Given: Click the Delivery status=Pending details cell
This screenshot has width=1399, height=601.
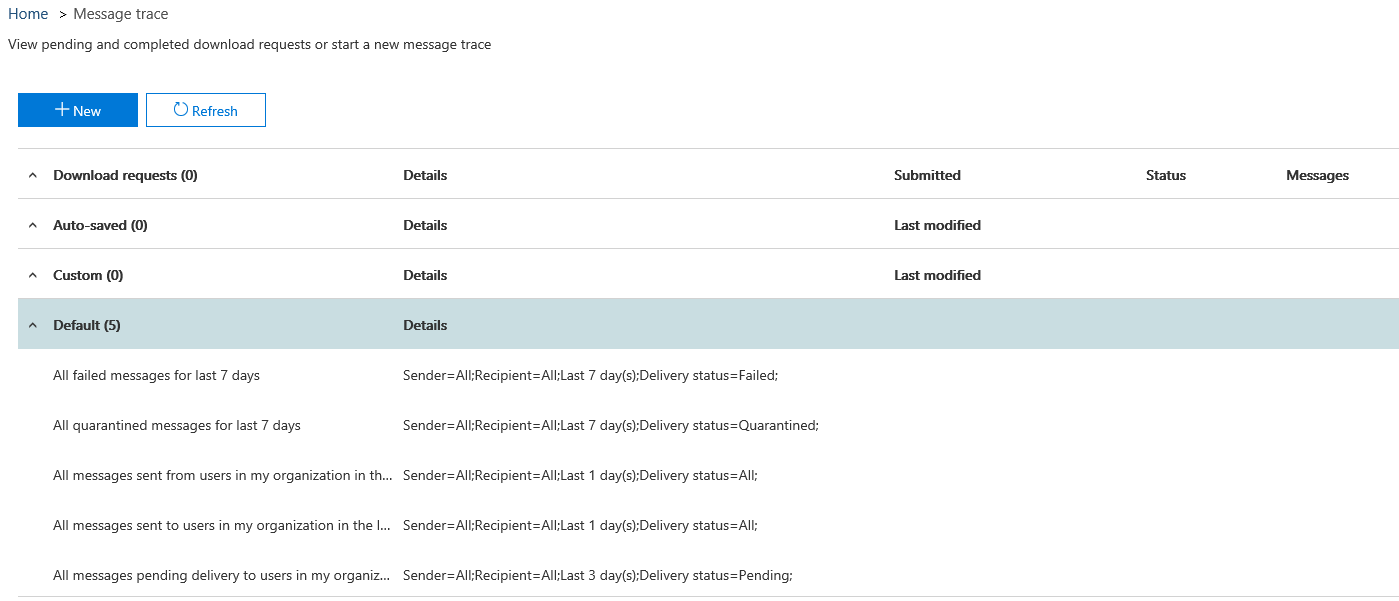Looking at the screenshot, I should (x=598, y=575).
